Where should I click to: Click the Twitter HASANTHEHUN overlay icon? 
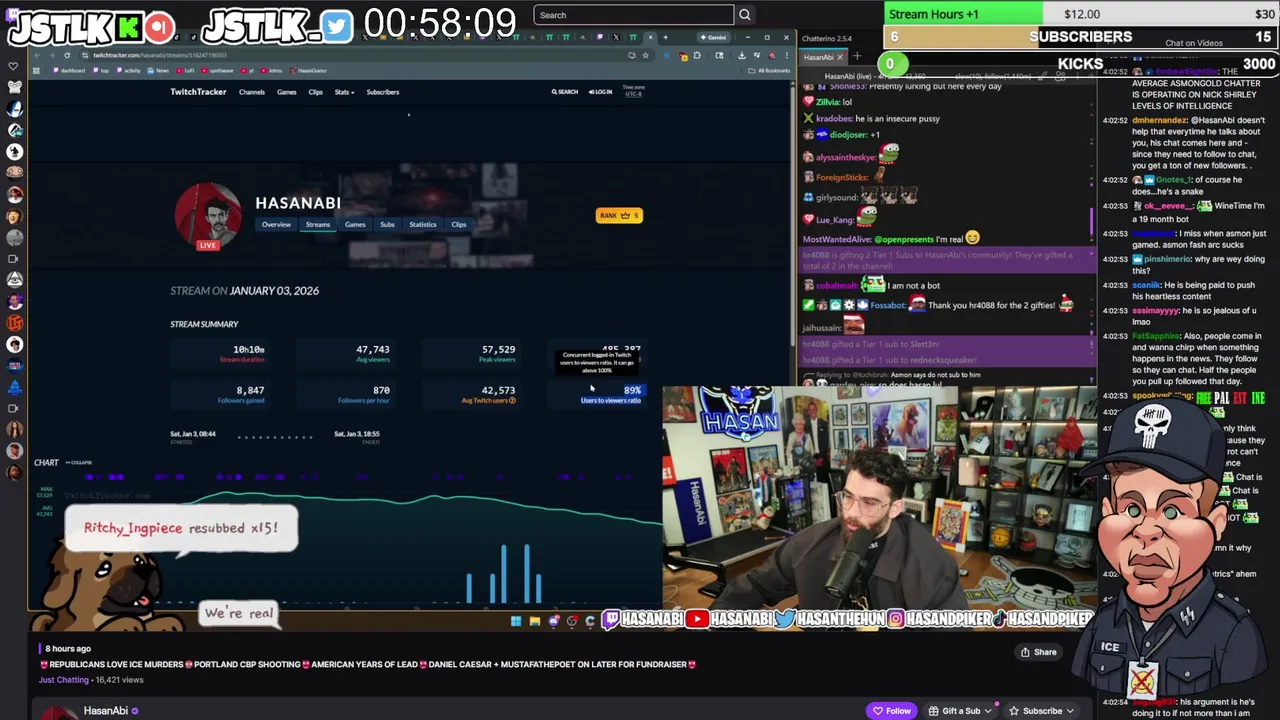coord(784,620)
